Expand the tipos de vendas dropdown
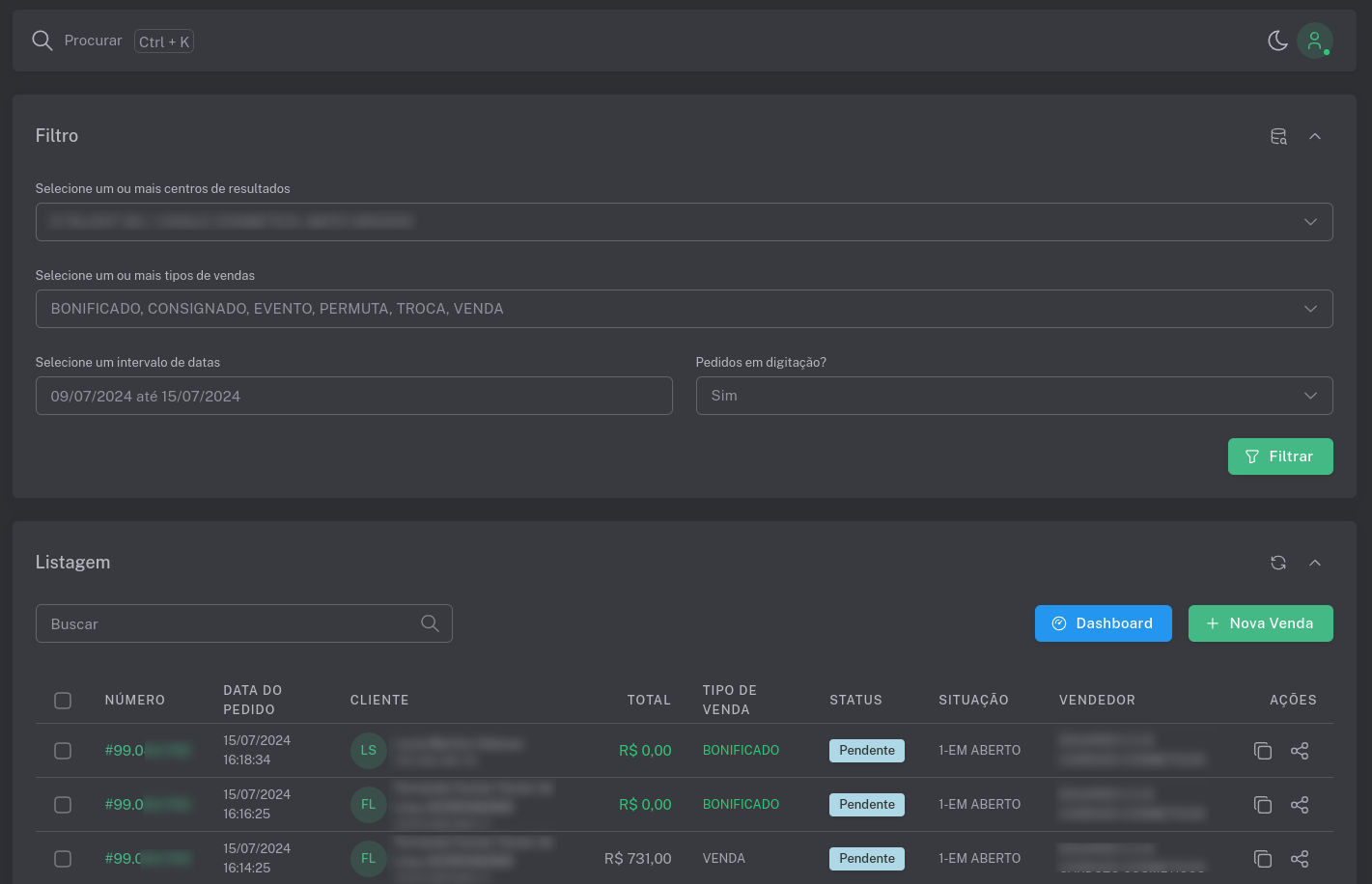 684,309
